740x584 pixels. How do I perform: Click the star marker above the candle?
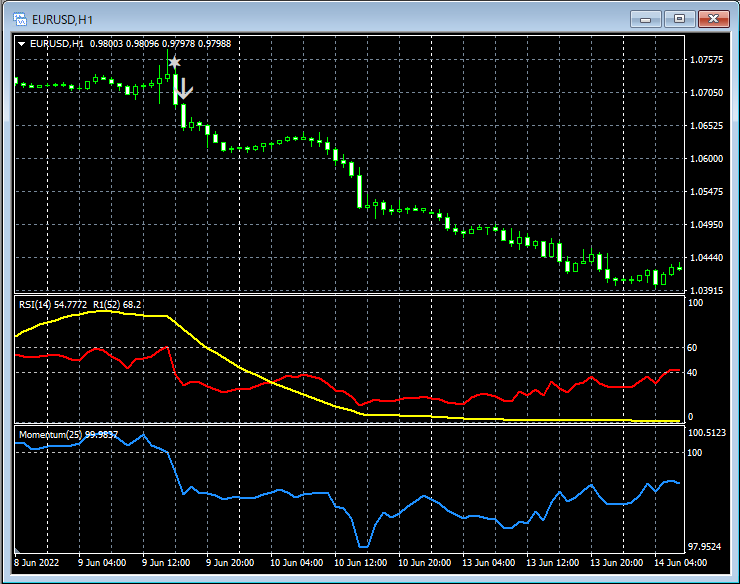tap(174, 63)
